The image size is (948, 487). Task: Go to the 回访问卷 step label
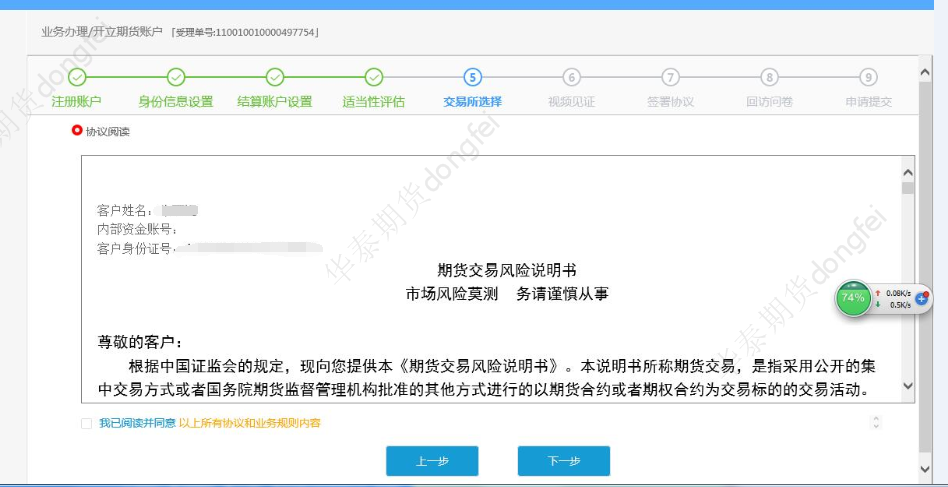pos(769,102)
